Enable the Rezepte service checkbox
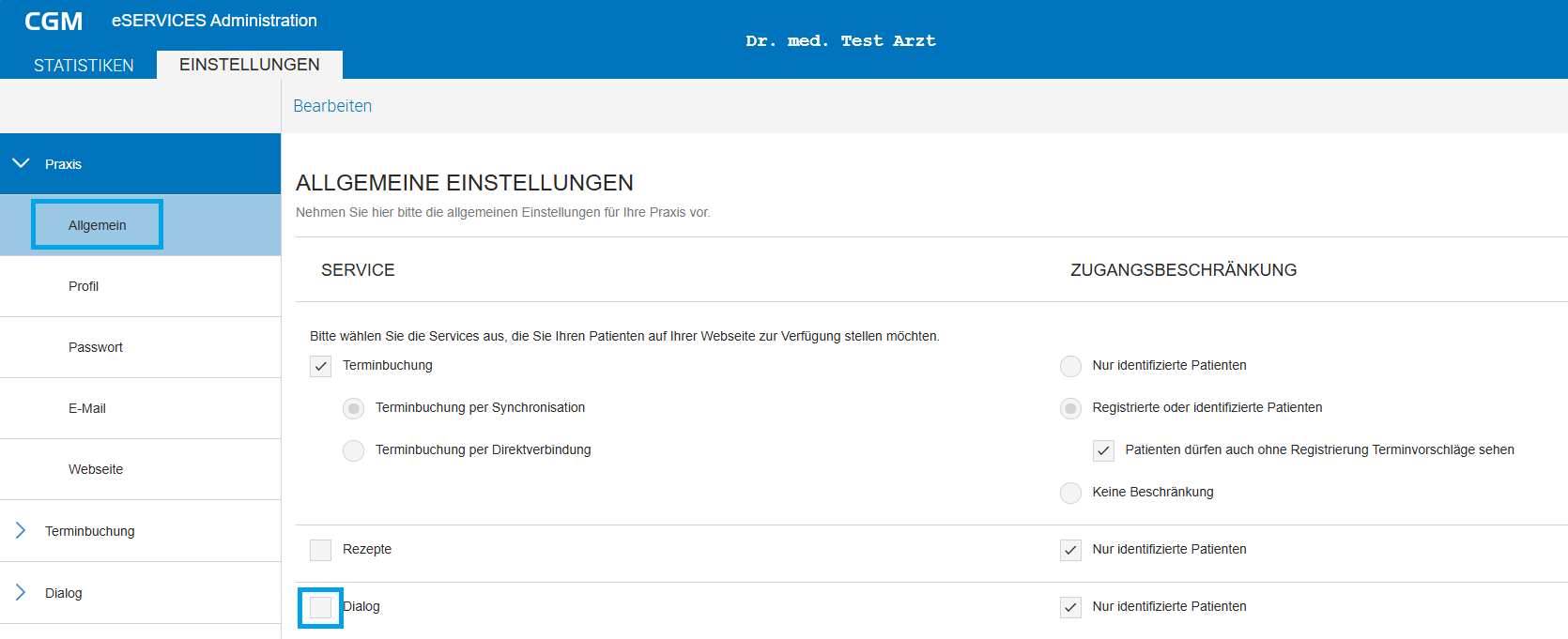This screenshot has width=1568, height=639. coord(321,550)
